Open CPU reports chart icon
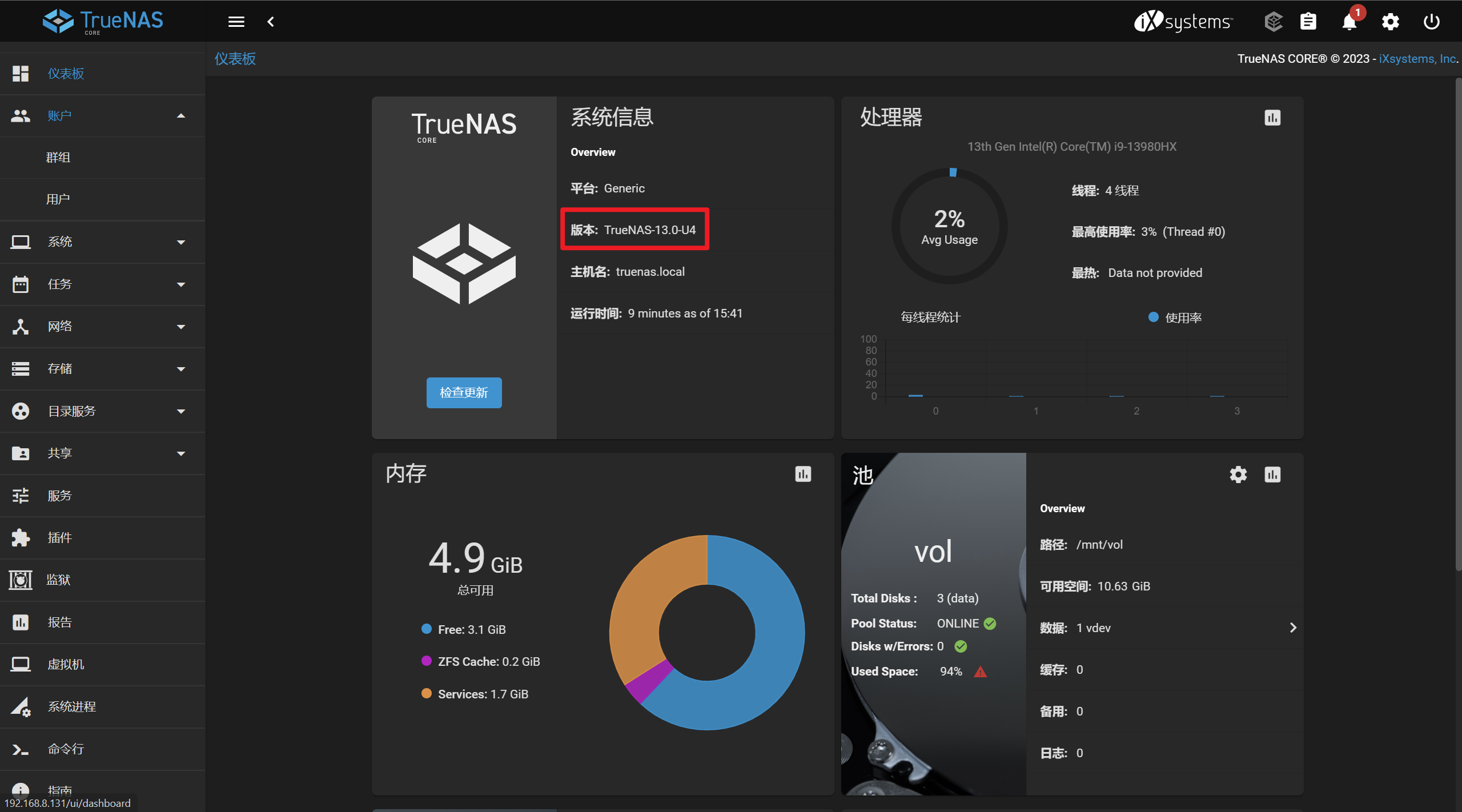 [x=1272, y=118]
